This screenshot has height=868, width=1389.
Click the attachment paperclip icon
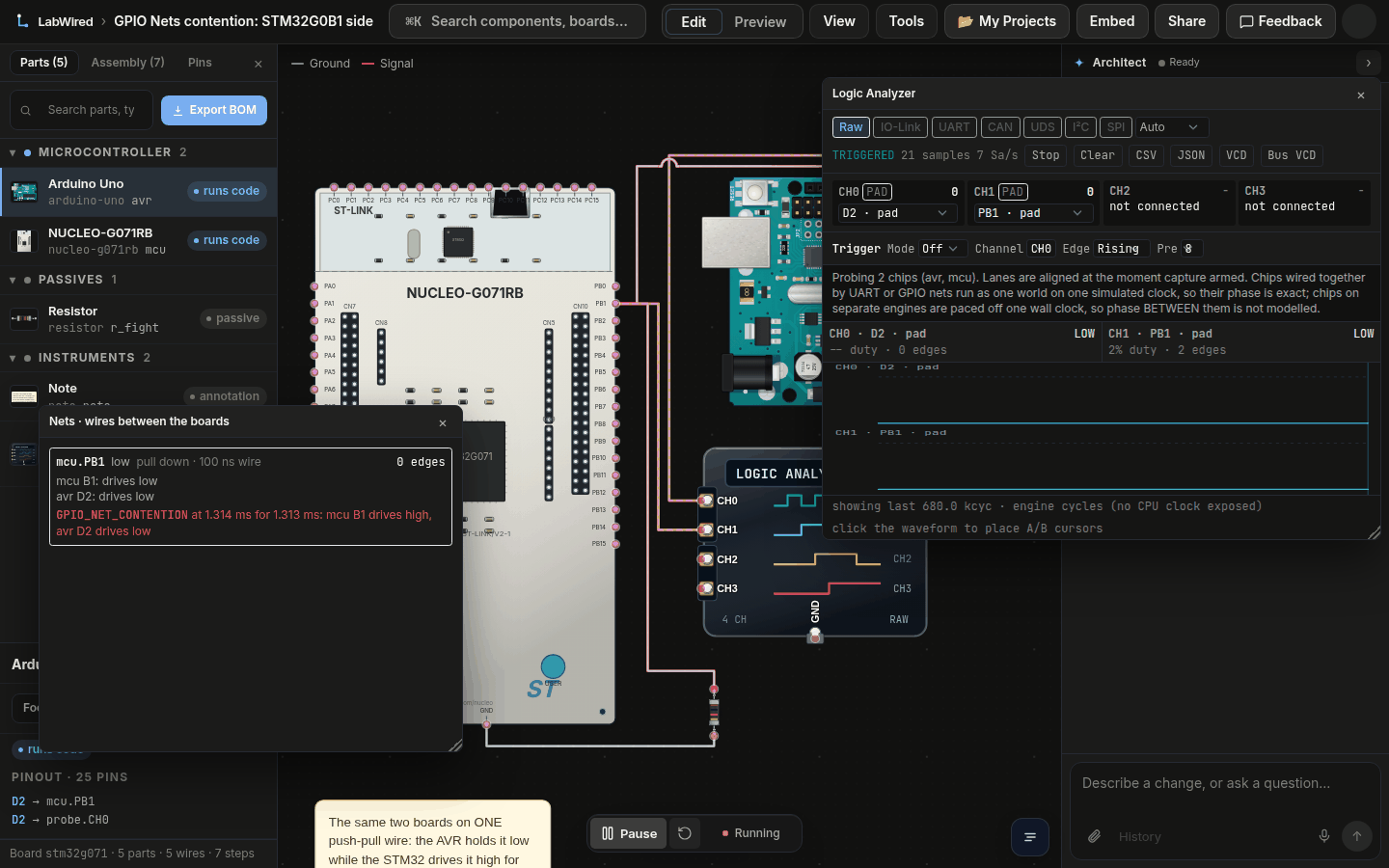pos(1094,836)
